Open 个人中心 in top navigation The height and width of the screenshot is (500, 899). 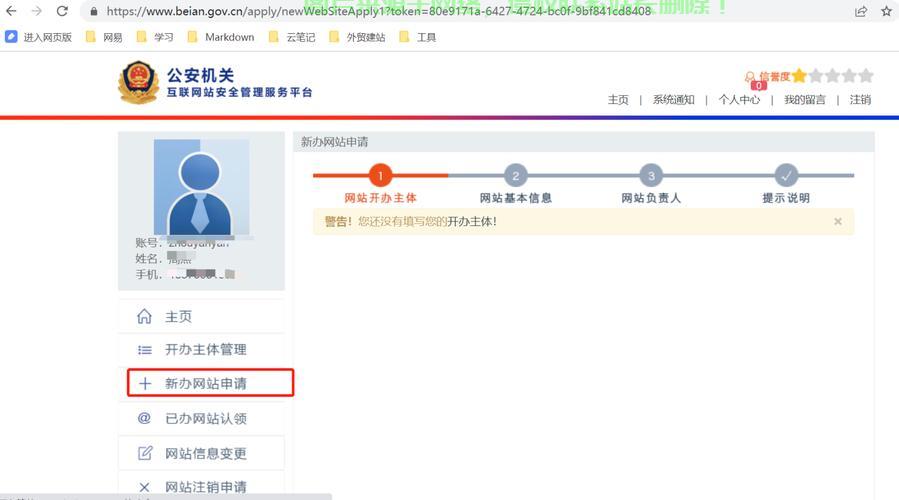click(x=740, y=100)
